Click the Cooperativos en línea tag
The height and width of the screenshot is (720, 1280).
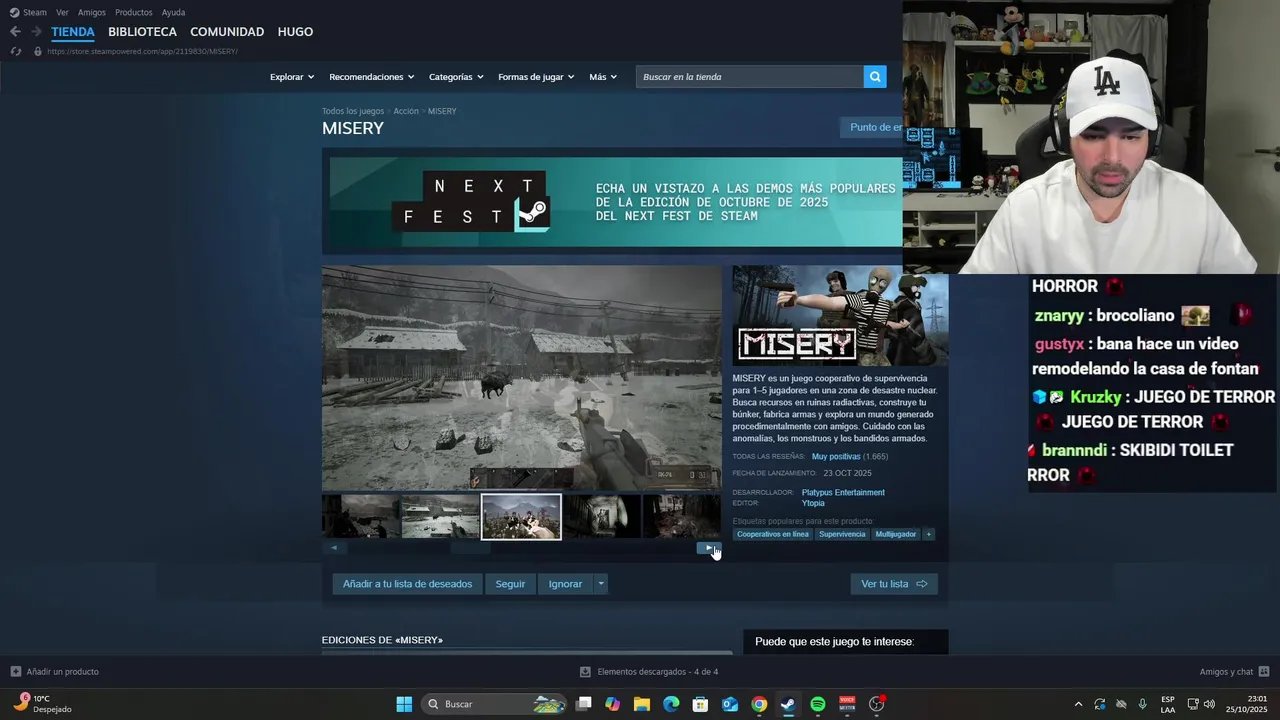(x=773, y=534)
